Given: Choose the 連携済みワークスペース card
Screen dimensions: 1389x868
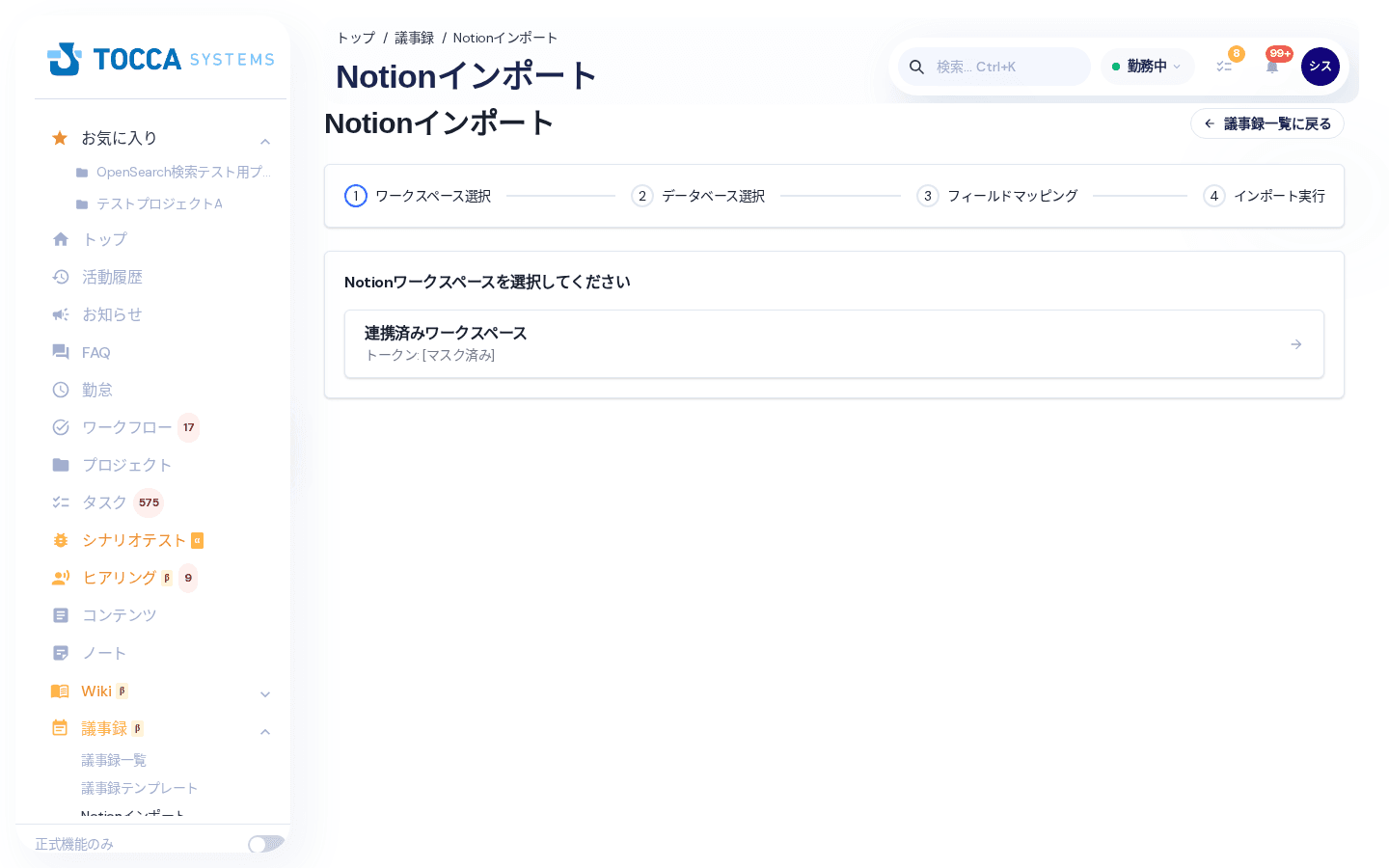Looking at the screenshot, I should pyautogui.click(x=834, y=343).
